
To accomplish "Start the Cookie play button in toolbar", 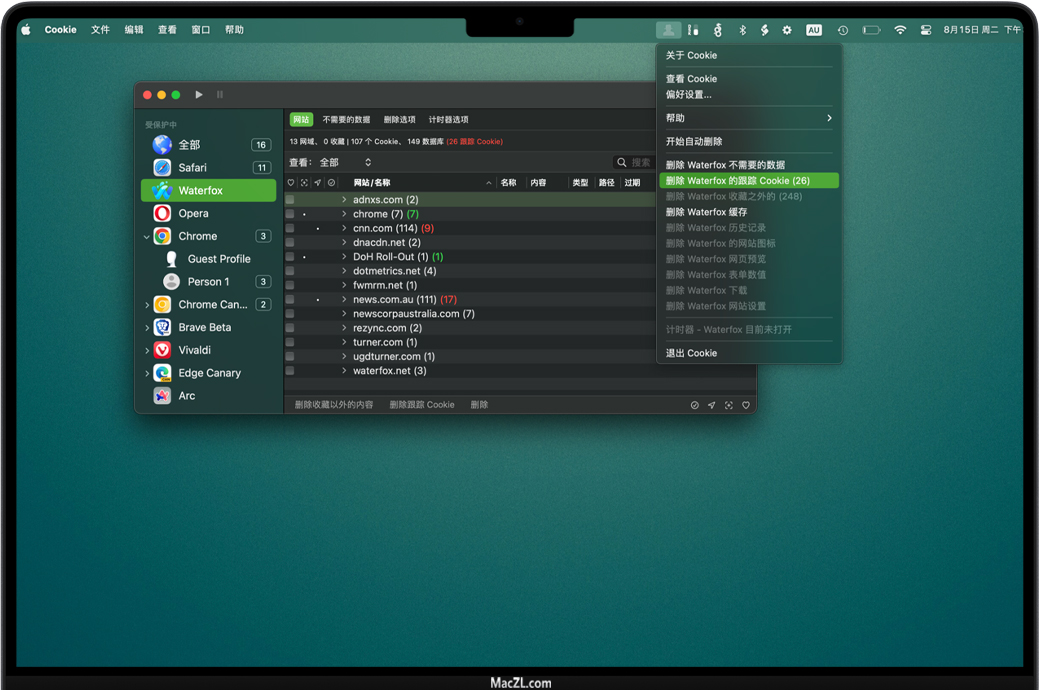I will point(199,95).
